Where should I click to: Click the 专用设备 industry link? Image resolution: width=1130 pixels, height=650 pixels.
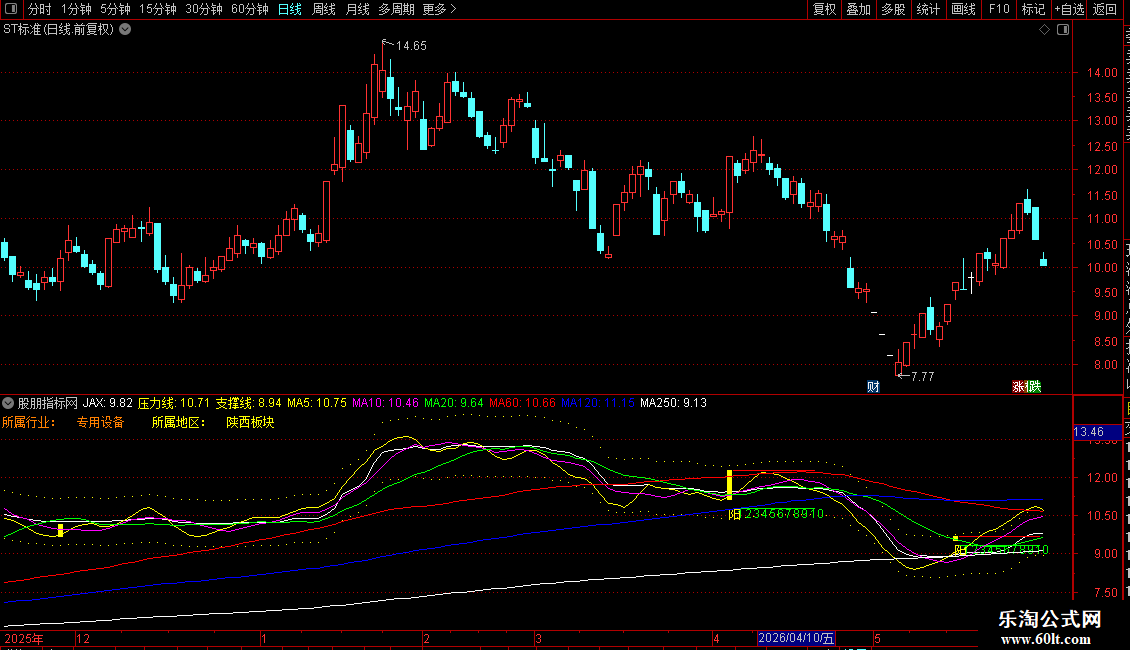tap(101, 422)
